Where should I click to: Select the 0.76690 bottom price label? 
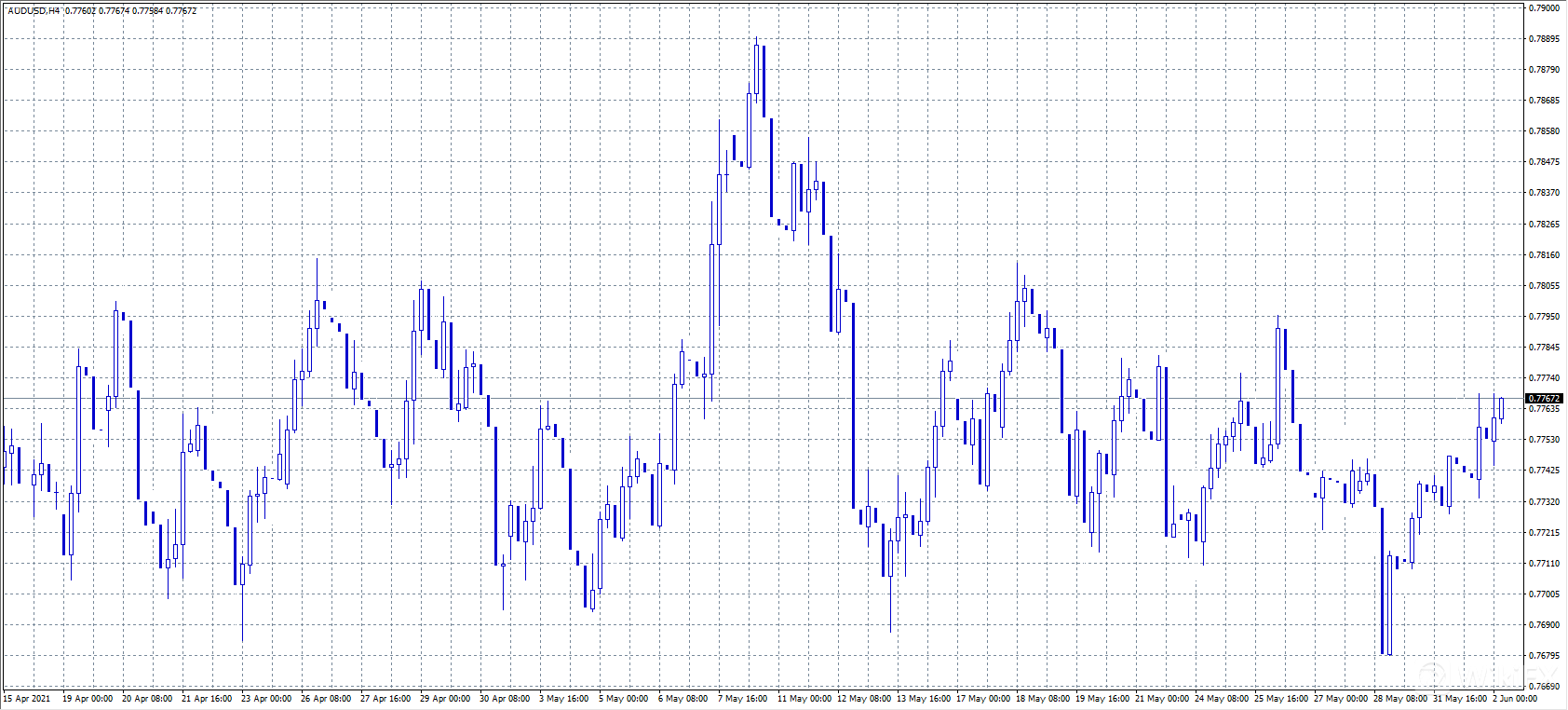(1544, 687)
